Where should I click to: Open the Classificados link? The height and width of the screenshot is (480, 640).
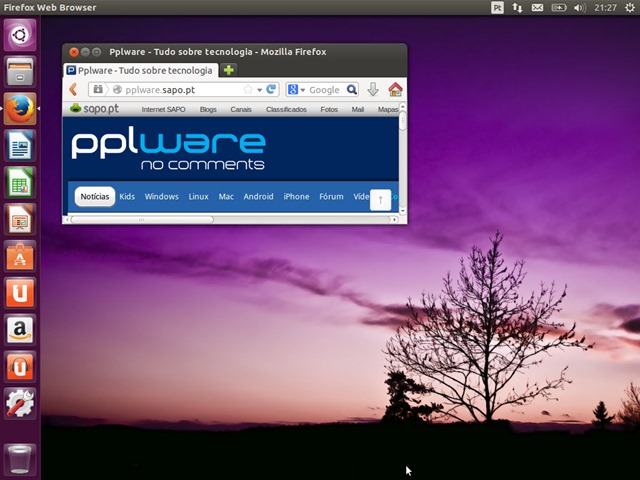pyautogui.click(x=286, y=109)
